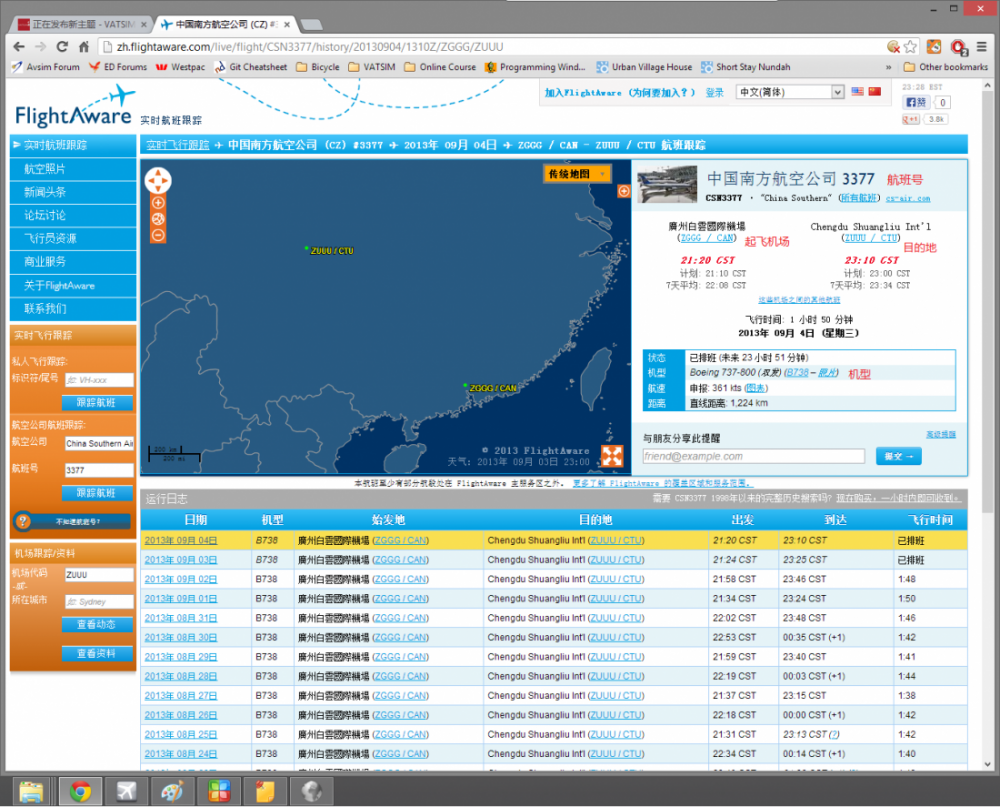Click the 登录 login link

[714, 93]
